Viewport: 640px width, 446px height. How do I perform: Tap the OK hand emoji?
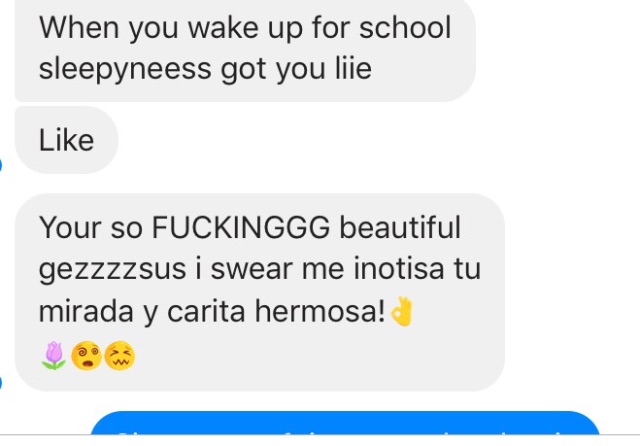point(402,311)
